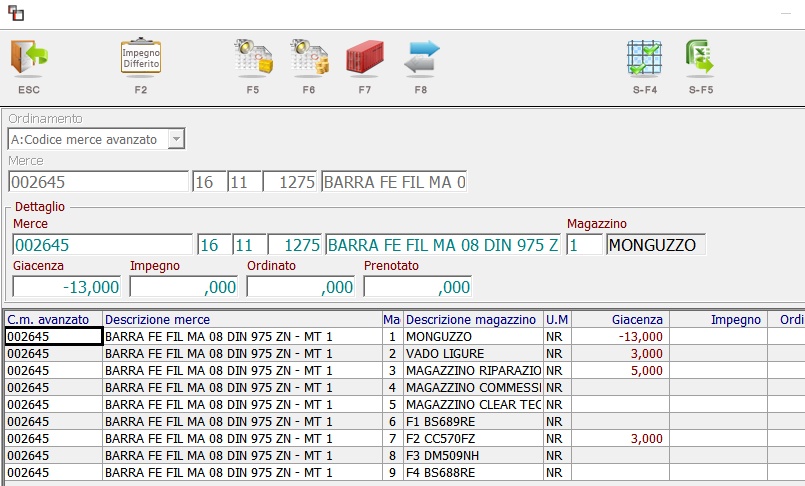
Task: Click the Giacenza column header in table
Action: coord(620,320)
